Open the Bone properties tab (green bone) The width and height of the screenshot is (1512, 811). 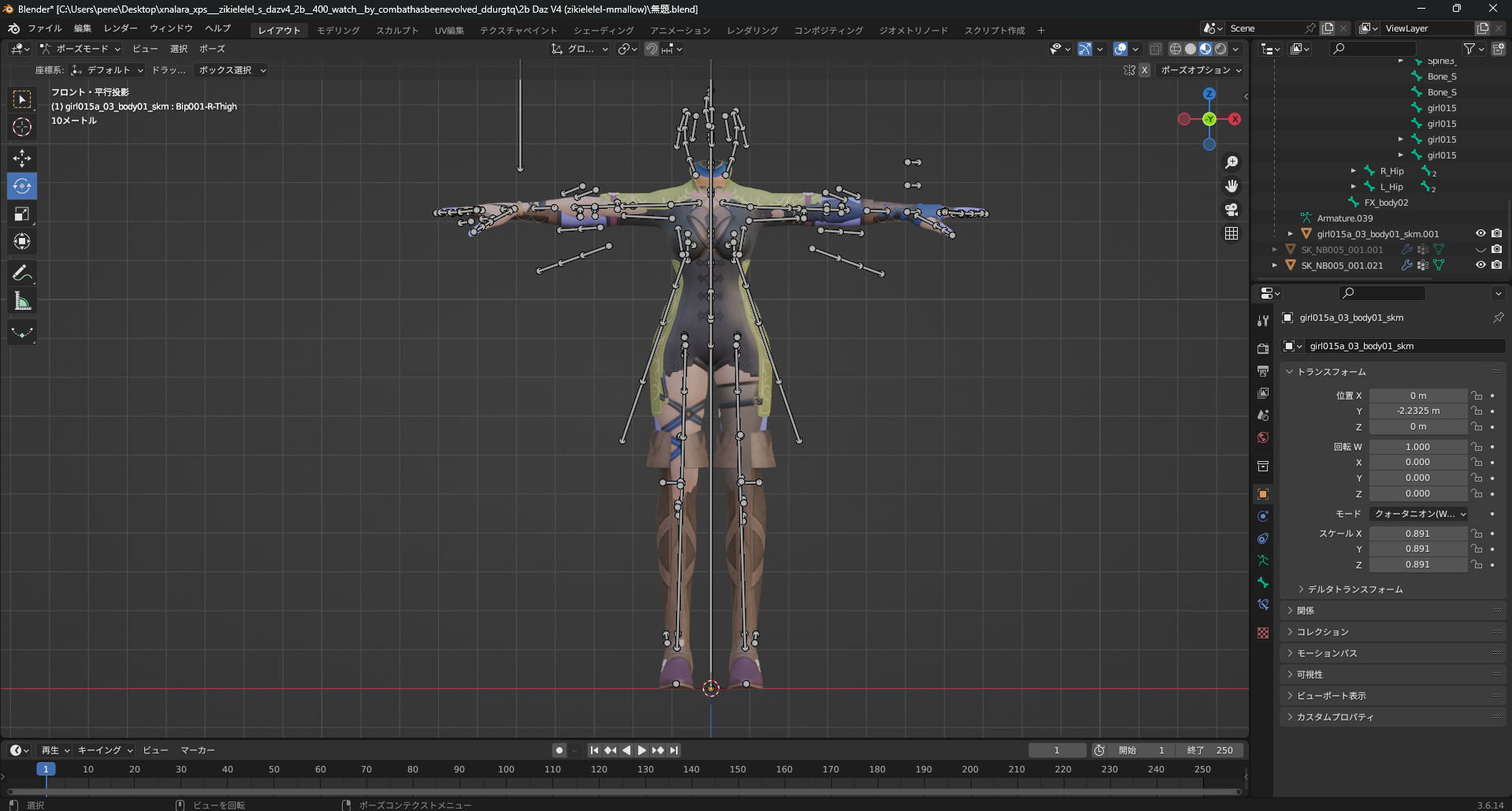1263,582
